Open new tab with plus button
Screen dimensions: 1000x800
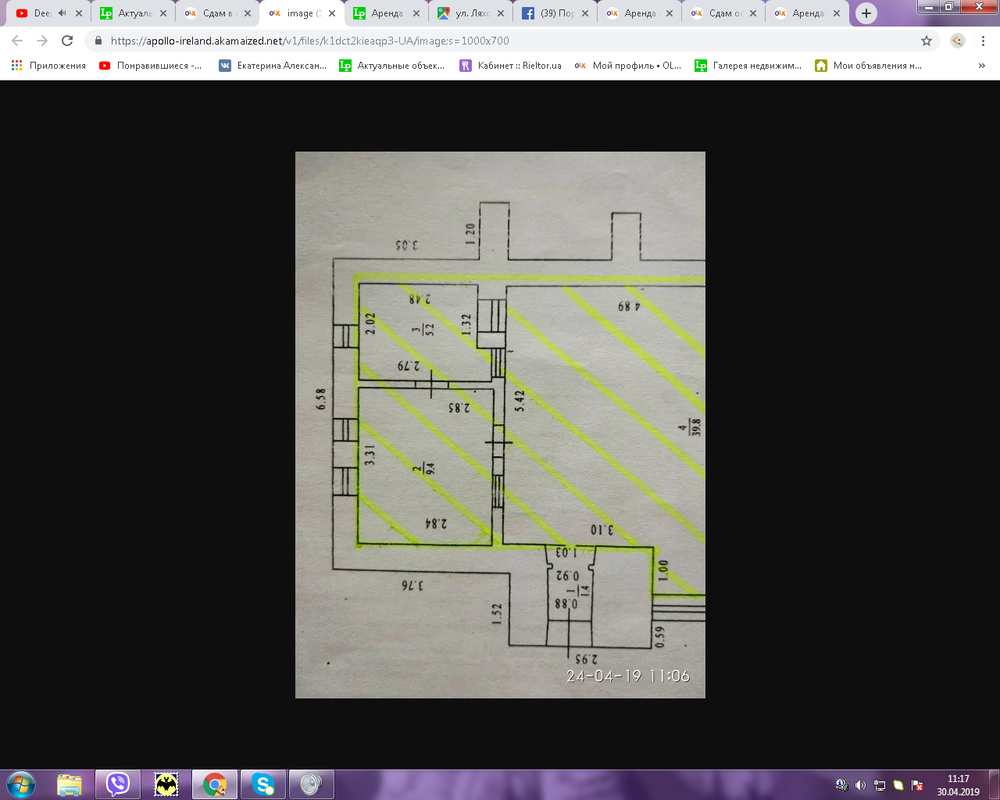click(x=866, y=14)
